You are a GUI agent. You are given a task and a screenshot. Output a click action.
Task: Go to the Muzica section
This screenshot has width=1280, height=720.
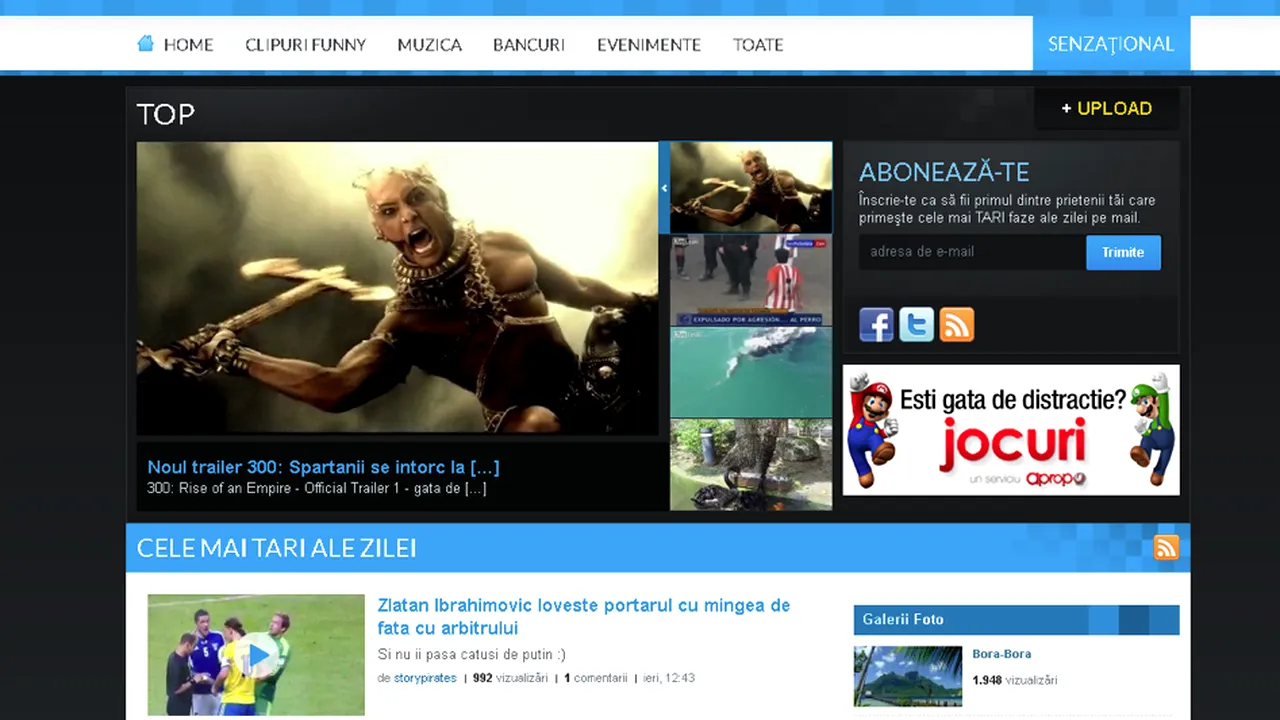(x=429, y=45)
